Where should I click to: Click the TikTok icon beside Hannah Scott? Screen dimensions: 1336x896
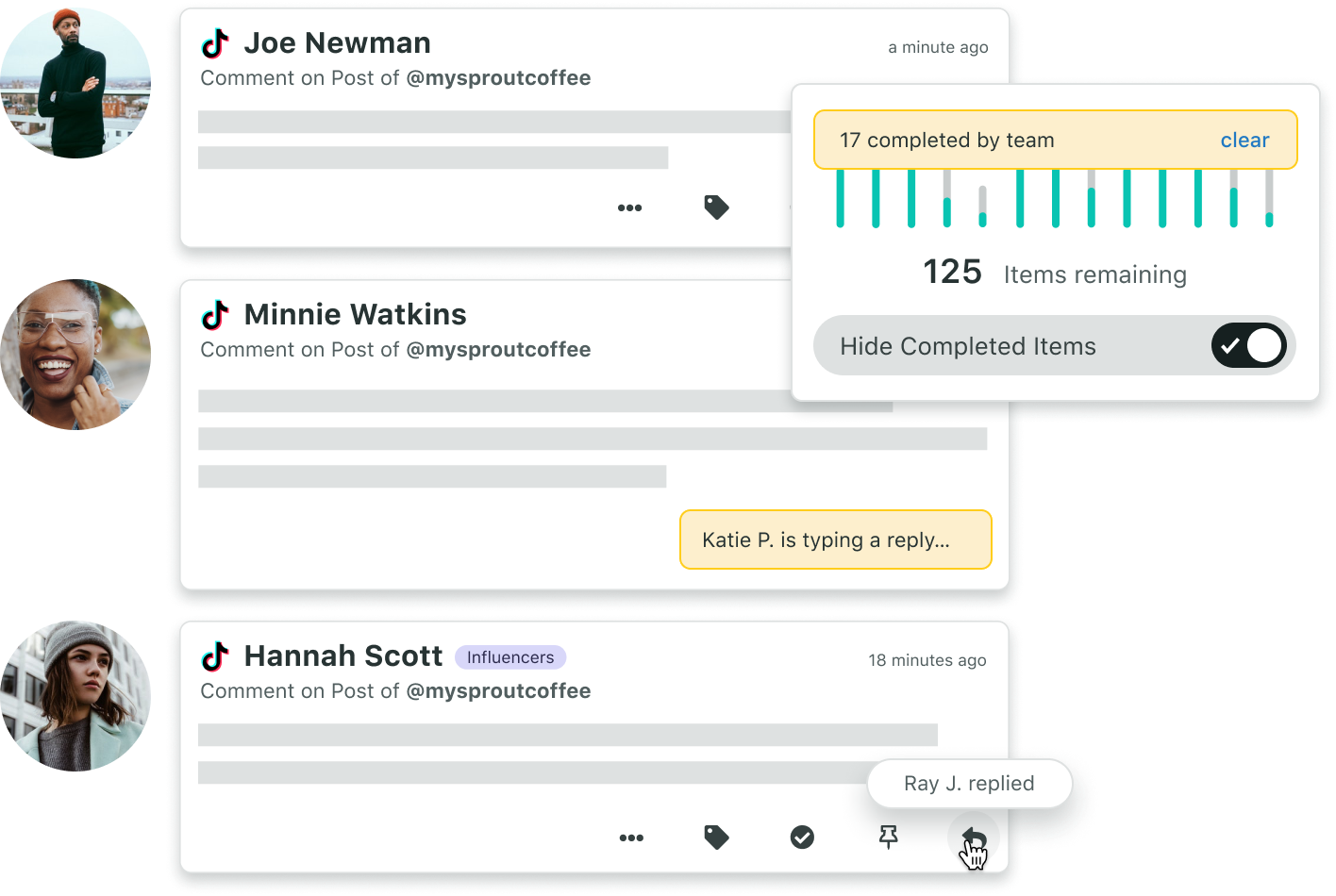click(x=215, y=656)
